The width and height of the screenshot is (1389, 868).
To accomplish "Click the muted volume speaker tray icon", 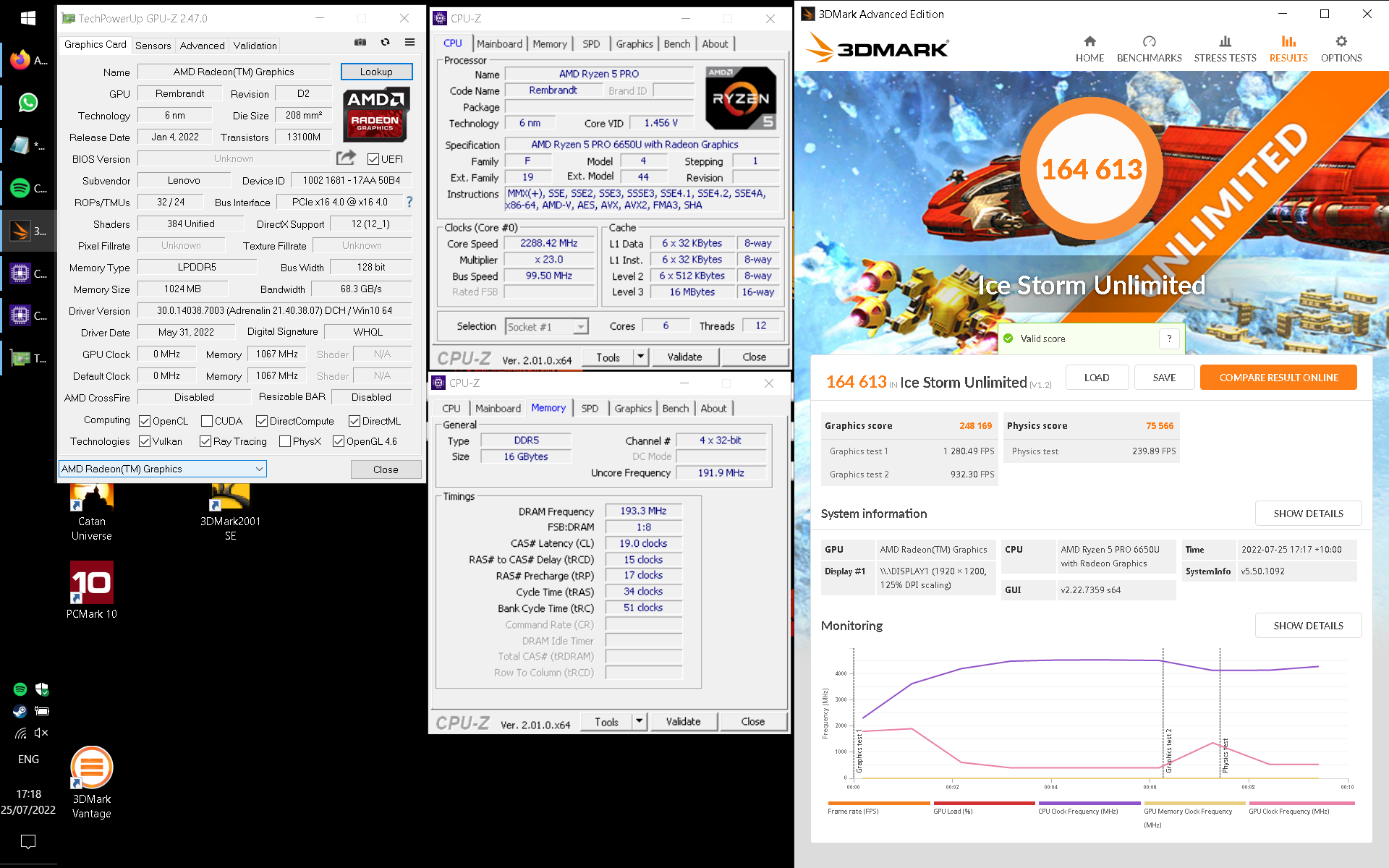I will 42,733.
